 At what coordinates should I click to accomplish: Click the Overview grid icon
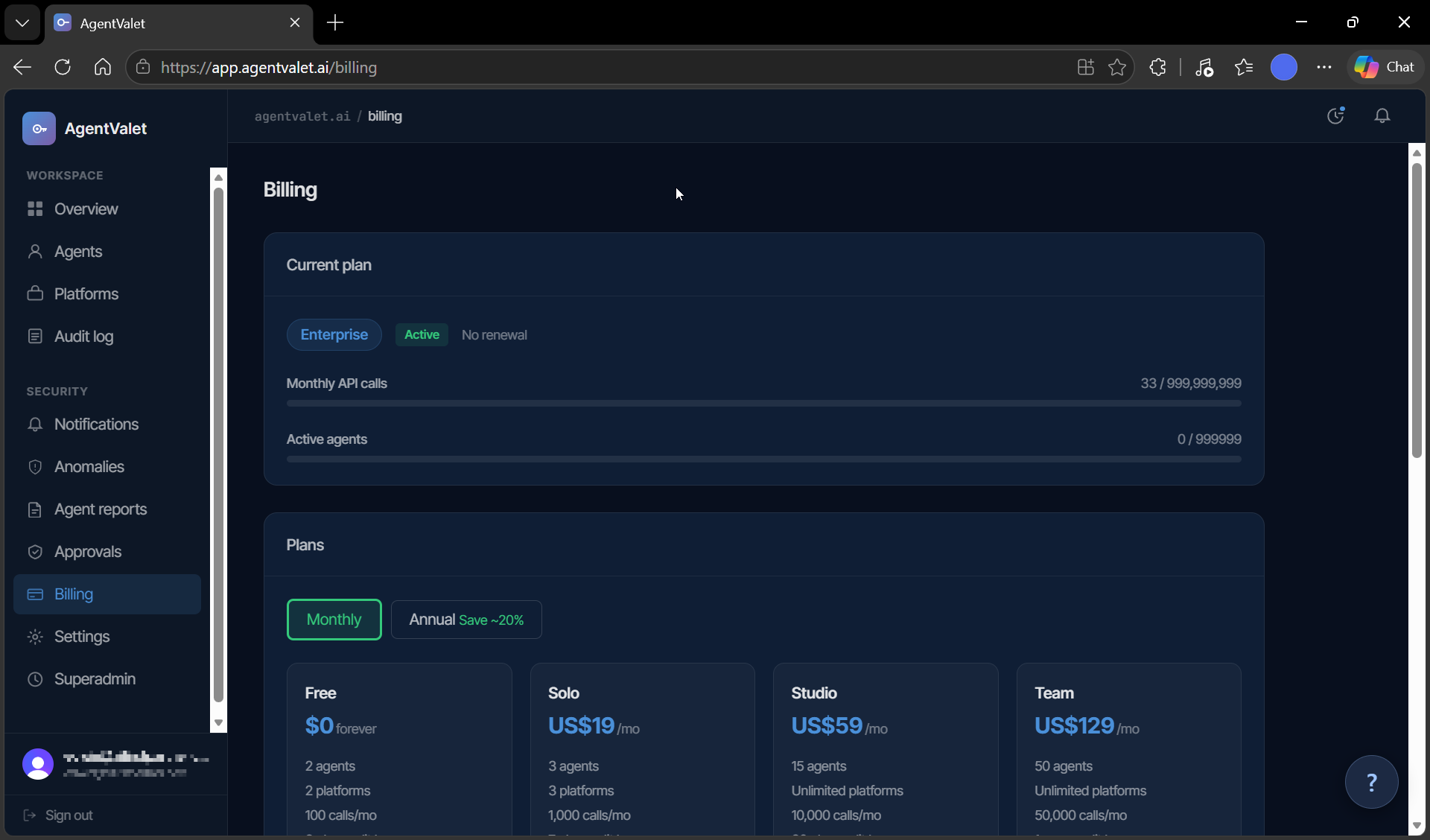click(x=35, y=209)
